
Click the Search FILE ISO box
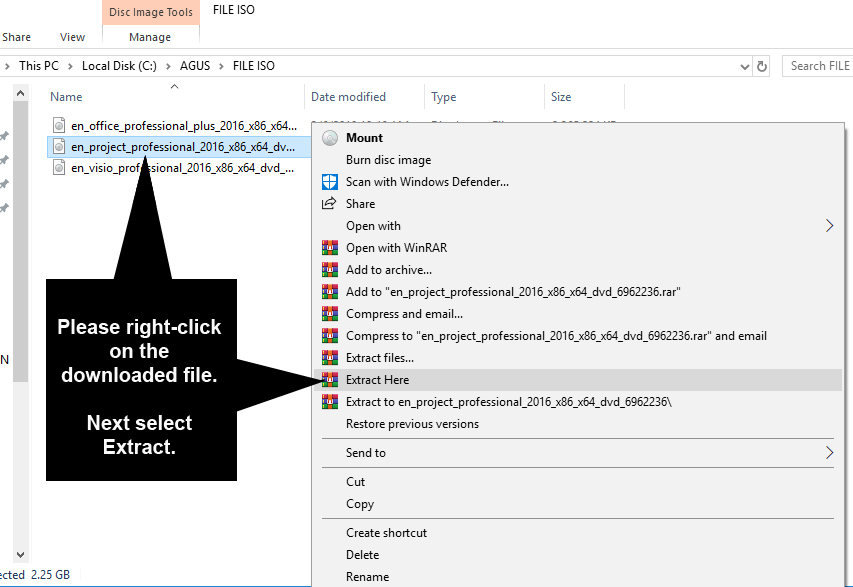pyautogui.click(x=818, y=66)
